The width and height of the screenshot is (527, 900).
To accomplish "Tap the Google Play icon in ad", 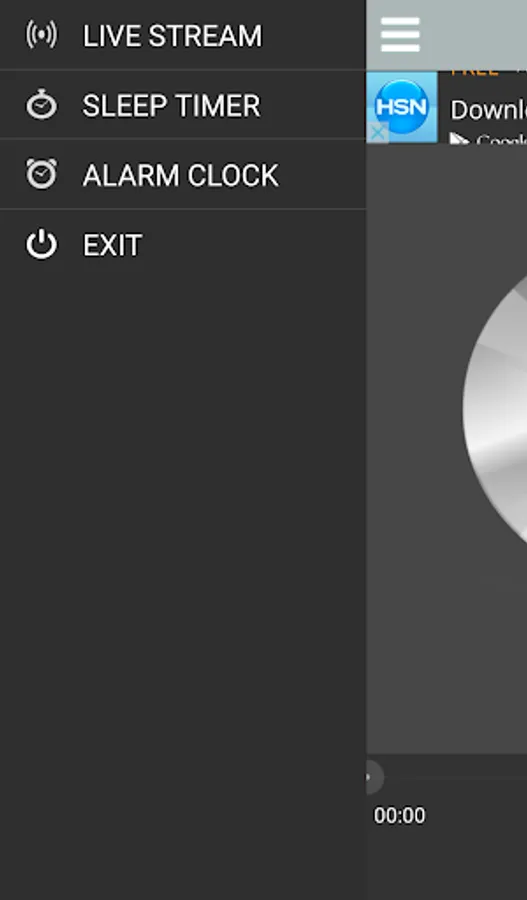I will point(459,139).
